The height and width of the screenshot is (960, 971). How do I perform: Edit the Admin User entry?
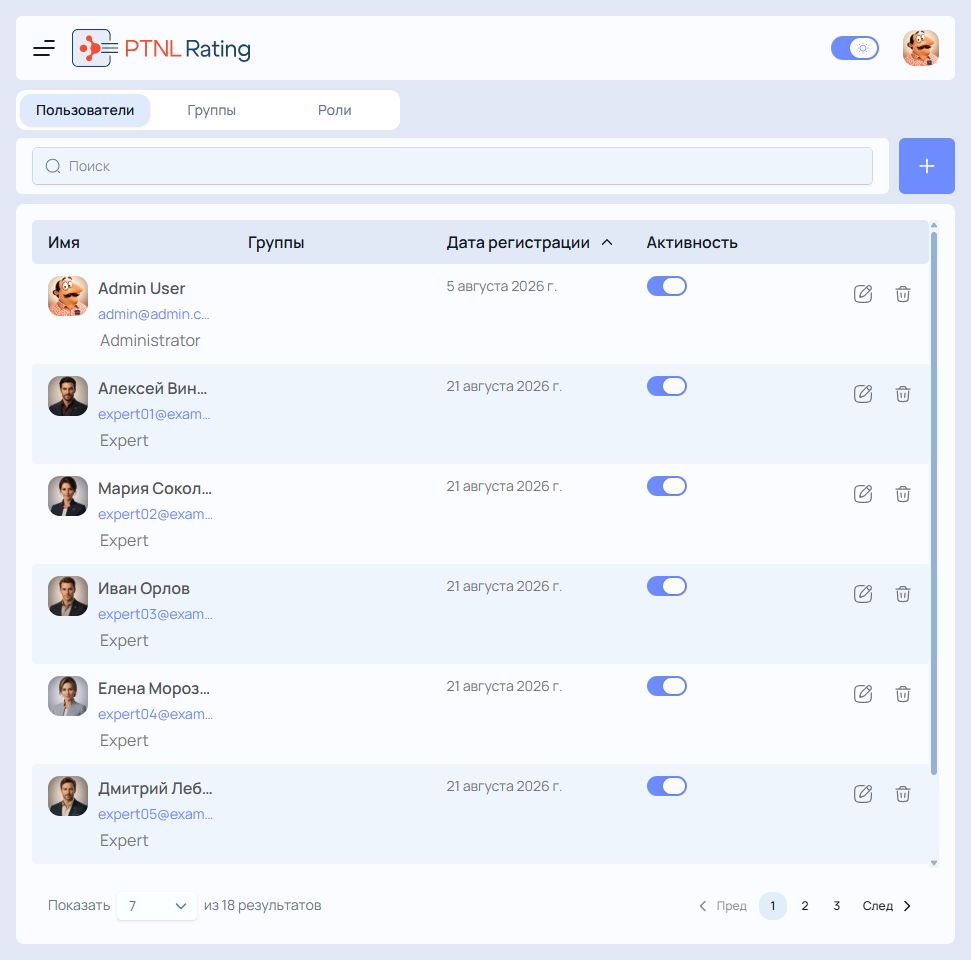coord(863,294)
